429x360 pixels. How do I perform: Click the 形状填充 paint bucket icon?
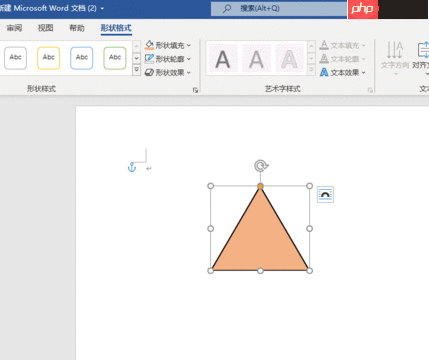pos(149,45)
